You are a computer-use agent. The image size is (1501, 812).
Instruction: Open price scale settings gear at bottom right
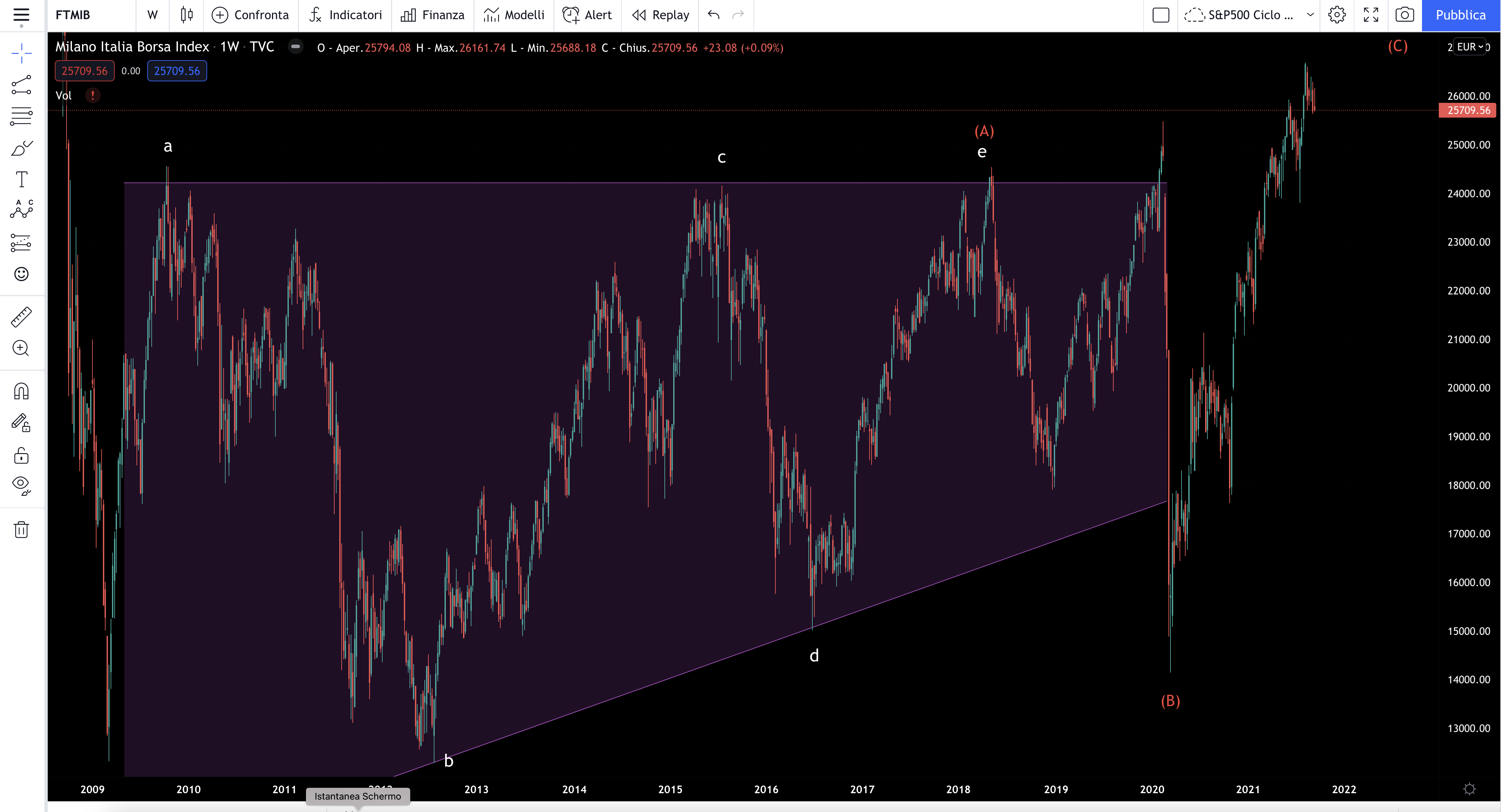click(1469, 789)
